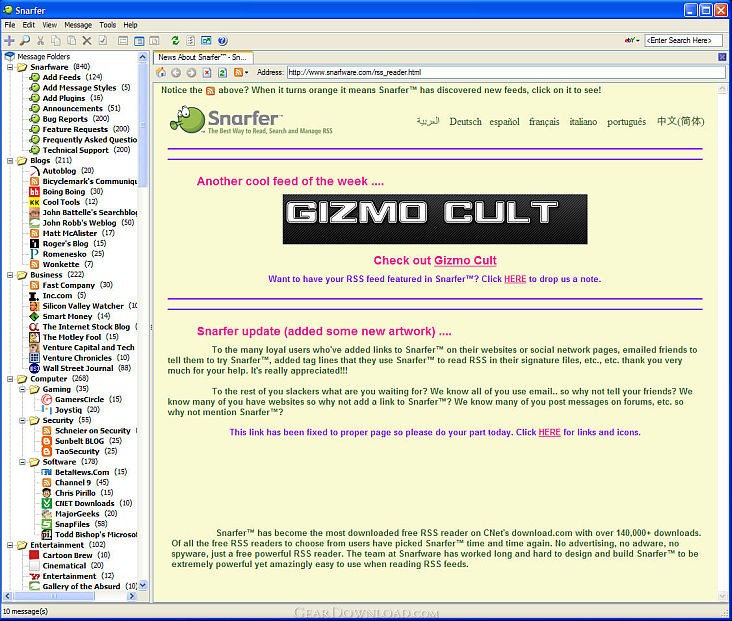Switch page language to italiano
This screenshot has width=732, height=621.
click(x=583, y=121)
